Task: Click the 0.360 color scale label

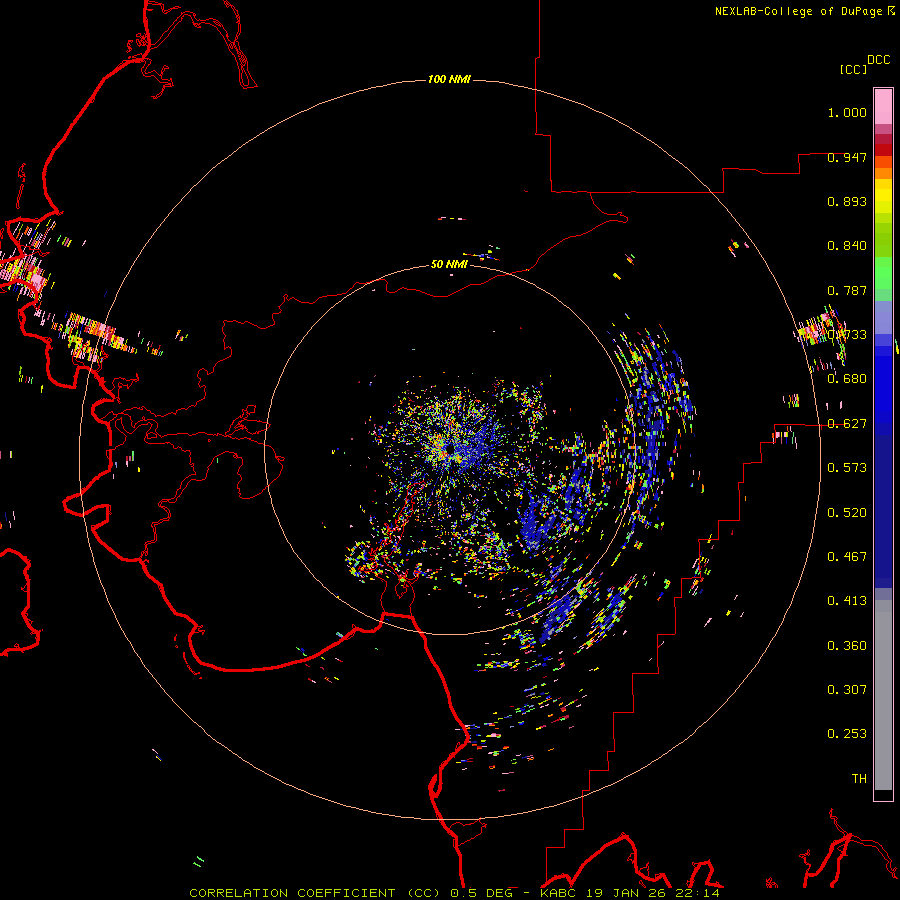Action: click(x=847, y=646)
